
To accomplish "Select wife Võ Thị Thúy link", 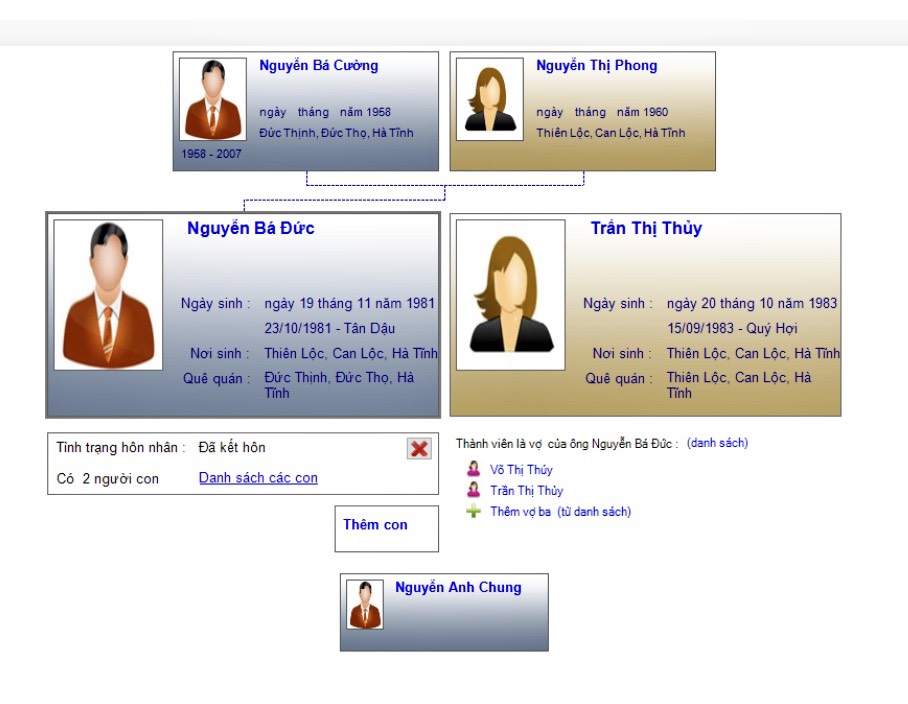I will coord(521,470).
